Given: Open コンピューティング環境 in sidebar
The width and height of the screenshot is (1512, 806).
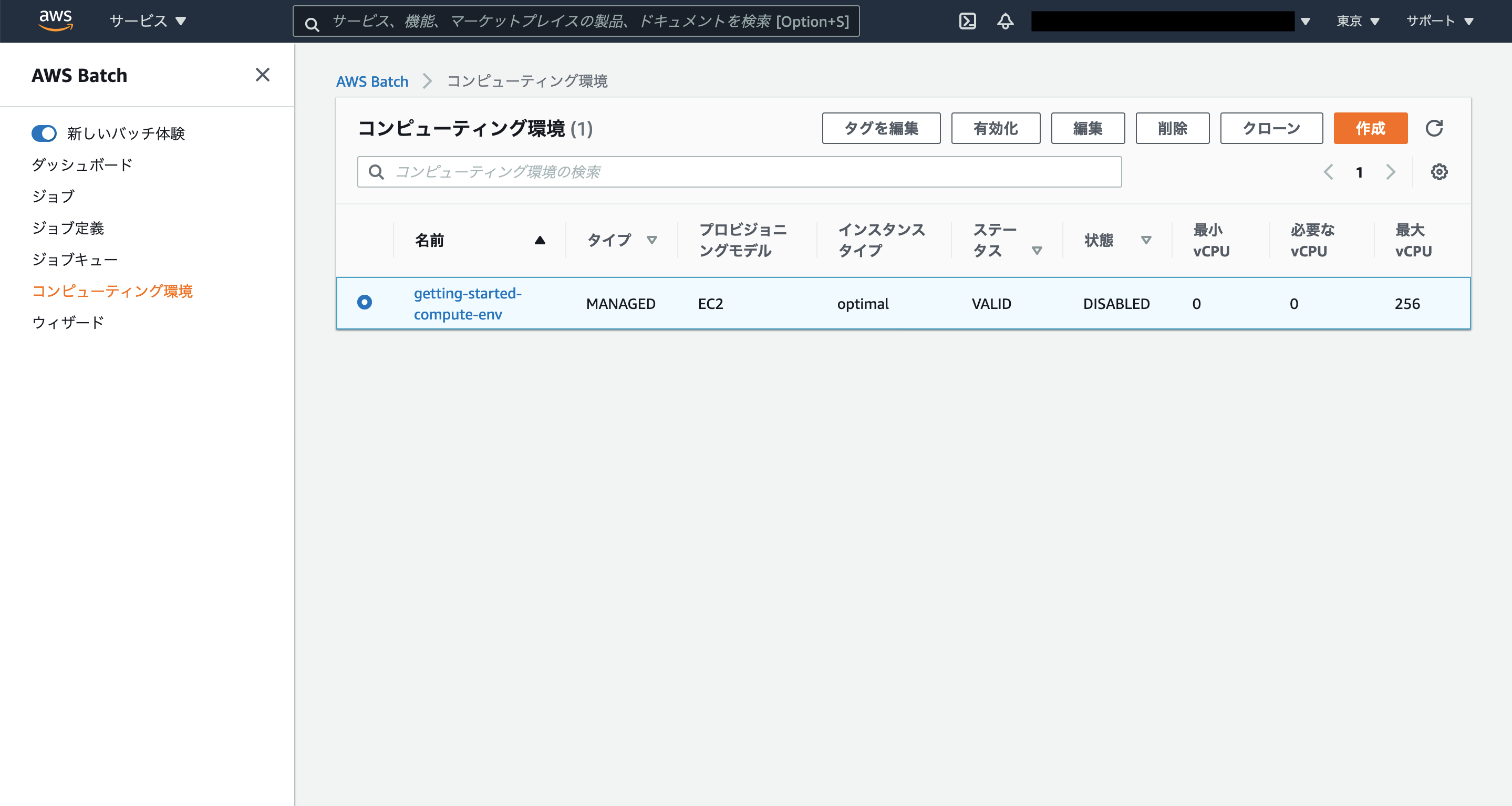Looking at the screenshot, I should coord(112,291).
